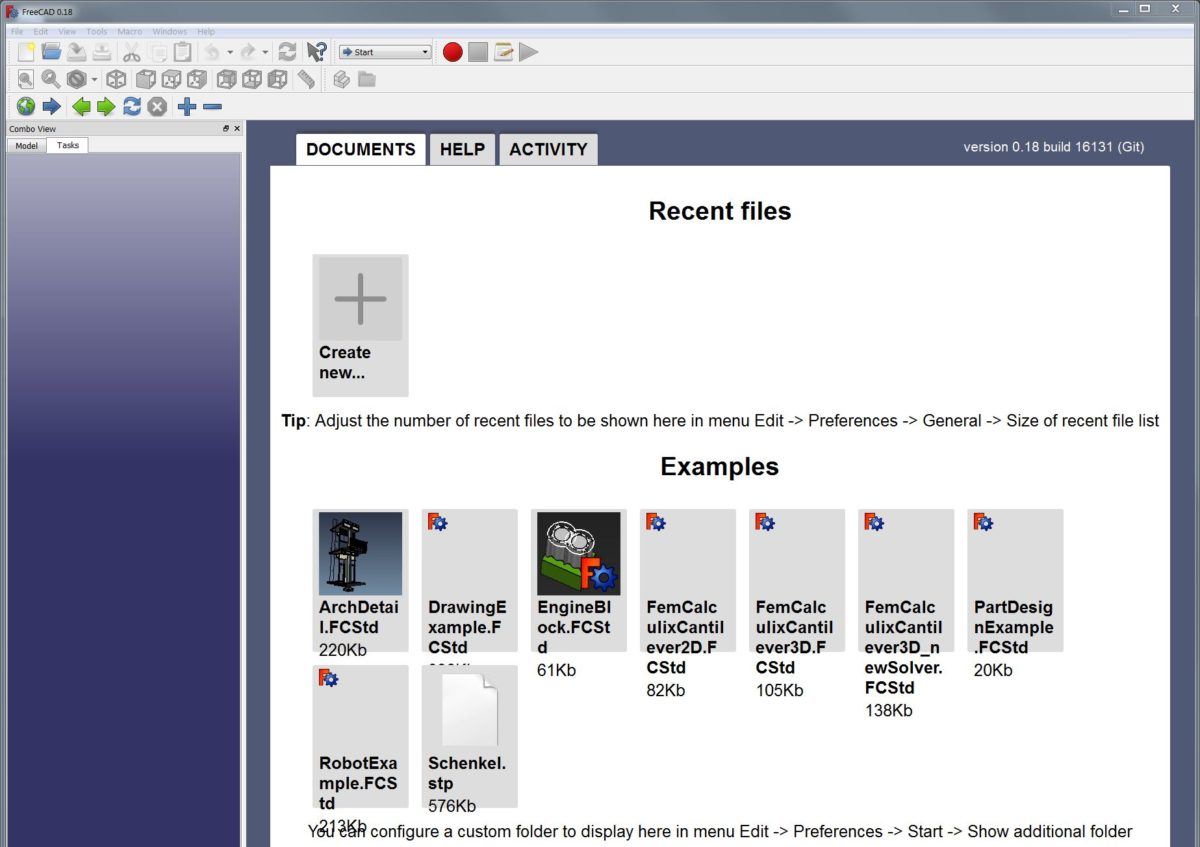This screenshot has height=847, width=1200.
Task: Set top view cube icon
Action: pyautogui.click(x=171, y=79)
